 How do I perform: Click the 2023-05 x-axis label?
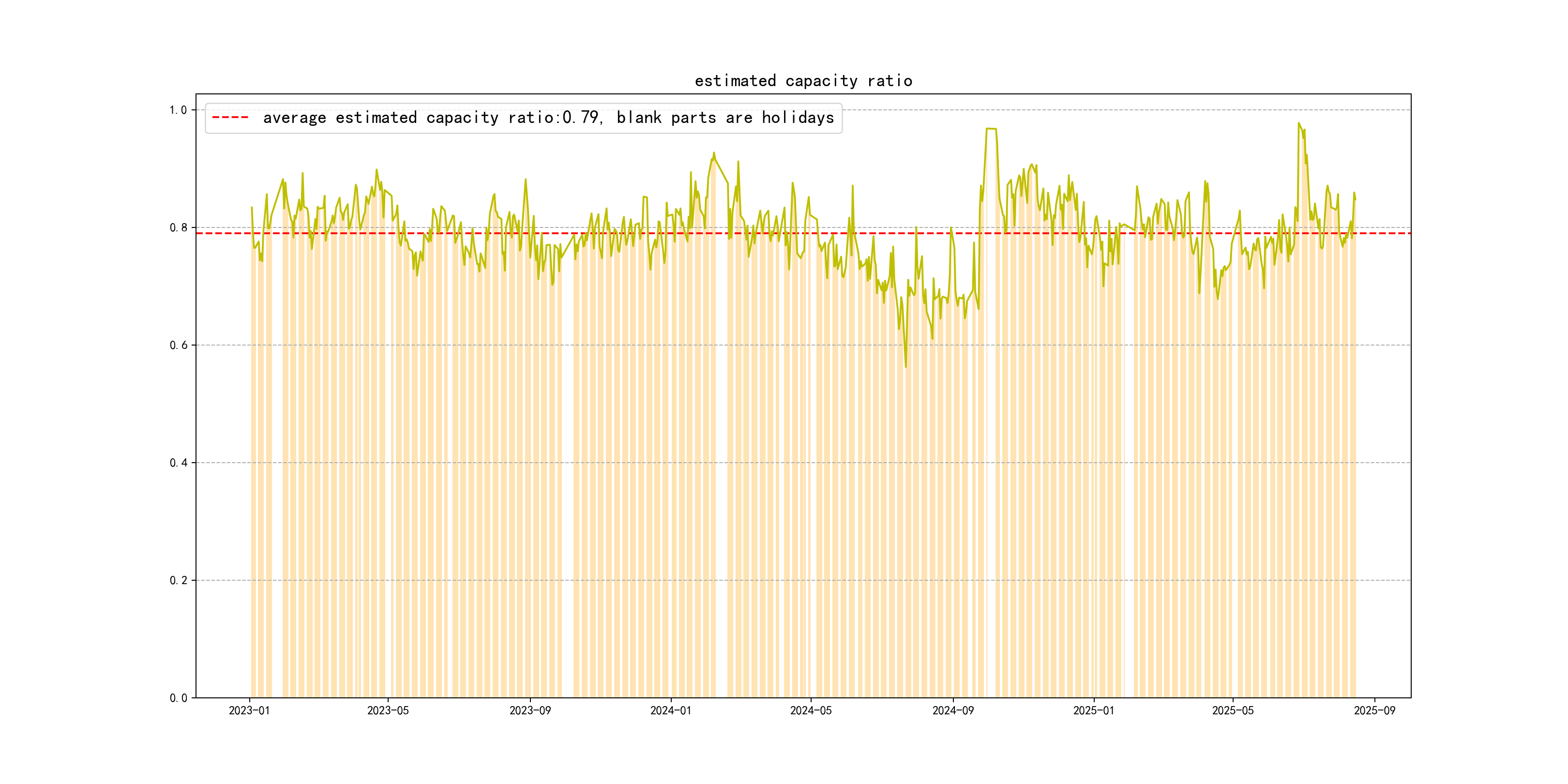tap(388, 710)
